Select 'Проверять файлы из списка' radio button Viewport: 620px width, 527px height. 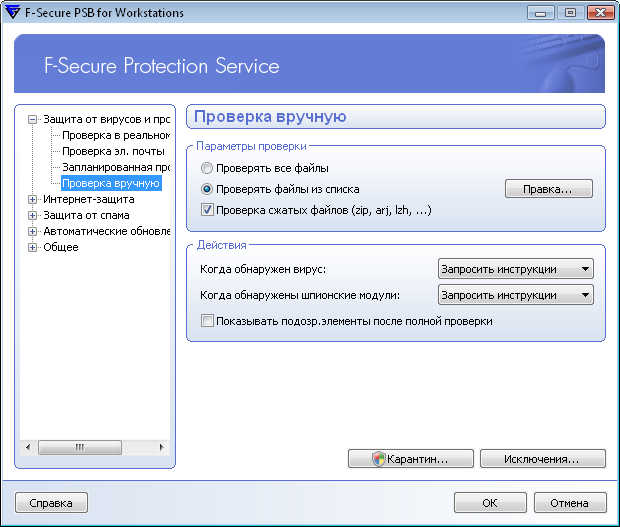point(206,189)
